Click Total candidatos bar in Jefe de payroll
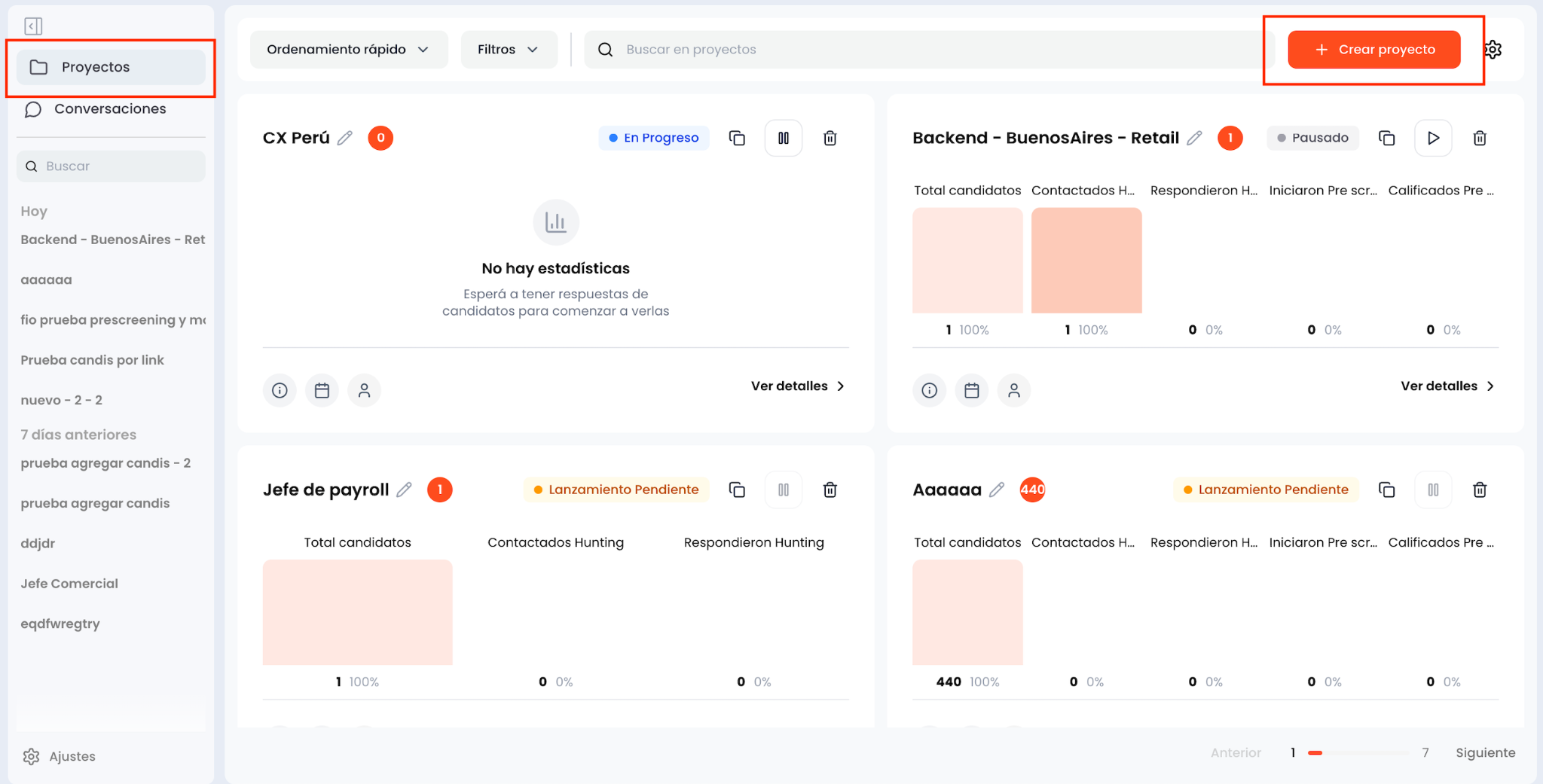Image resolution: width=1543 pixels, height=784 pixels. coord(358,612)
